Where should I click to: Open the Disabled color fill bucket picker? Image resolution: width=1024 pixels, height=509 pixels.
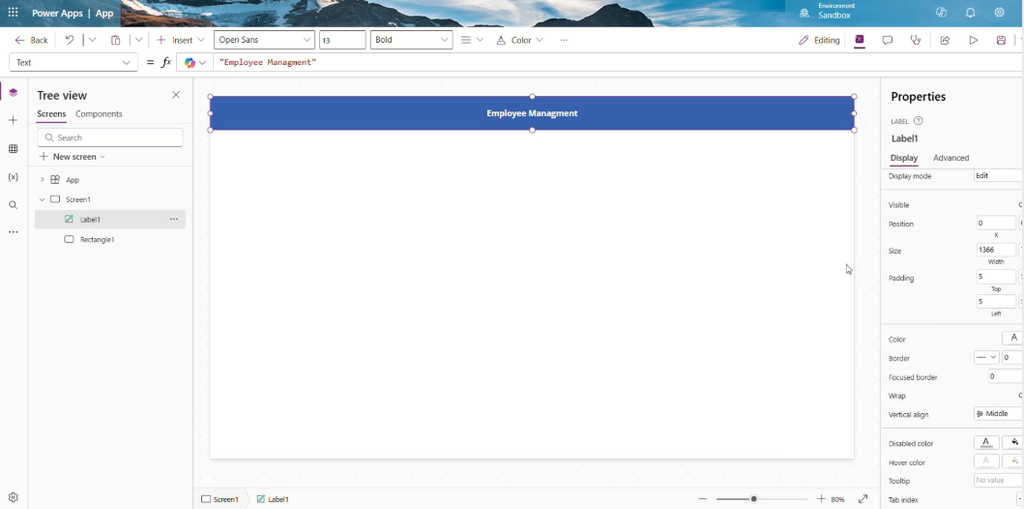pyautogui.click(x=1014, y=443)
